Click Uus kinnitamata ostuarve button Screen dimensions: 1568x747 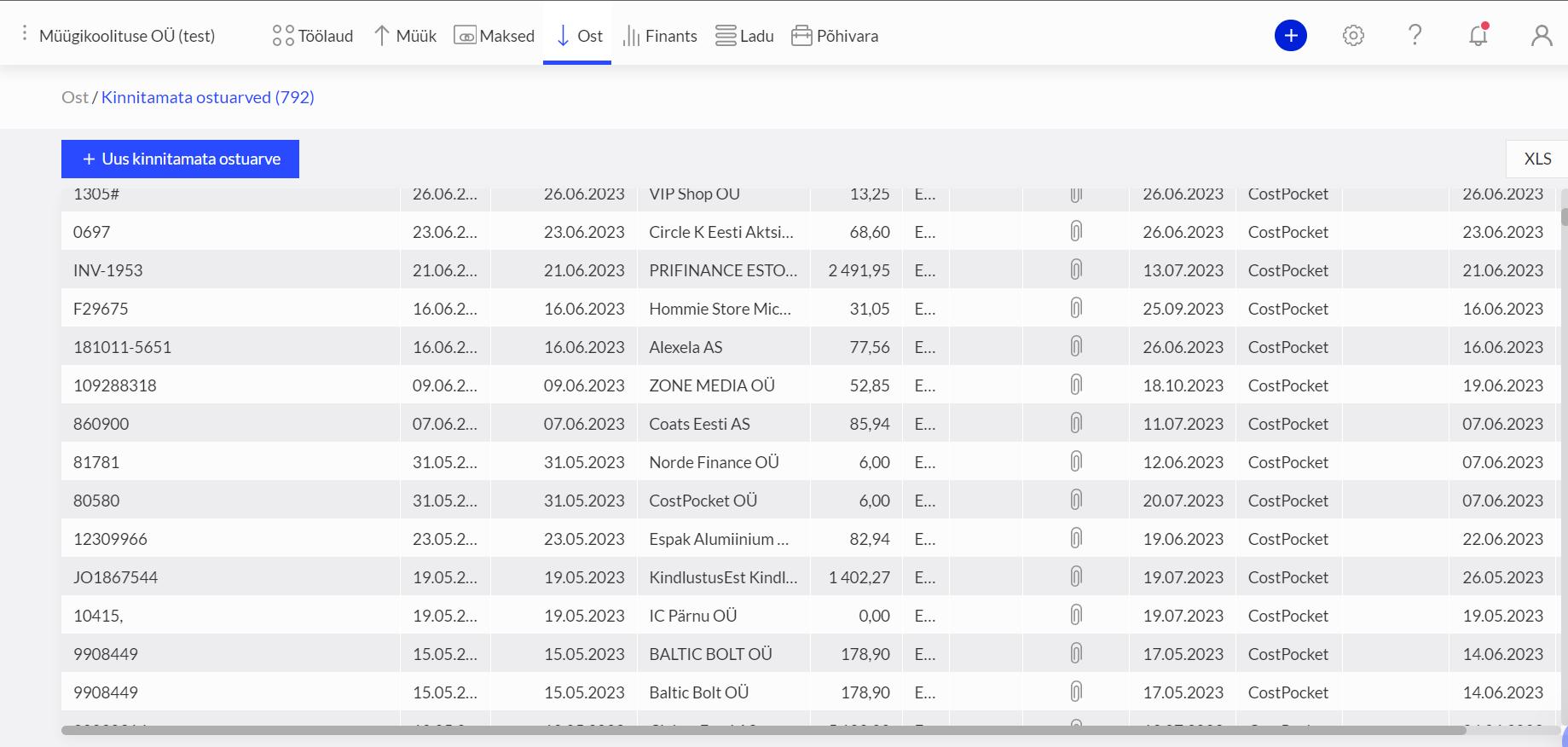(x=180, y=159)
